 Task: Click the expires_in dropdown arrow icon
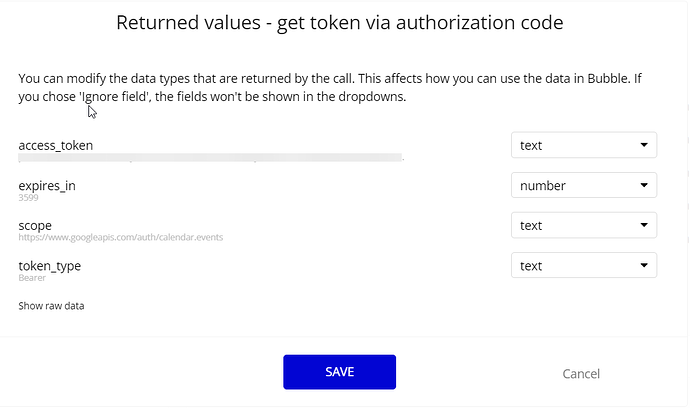tap(643, 185)
